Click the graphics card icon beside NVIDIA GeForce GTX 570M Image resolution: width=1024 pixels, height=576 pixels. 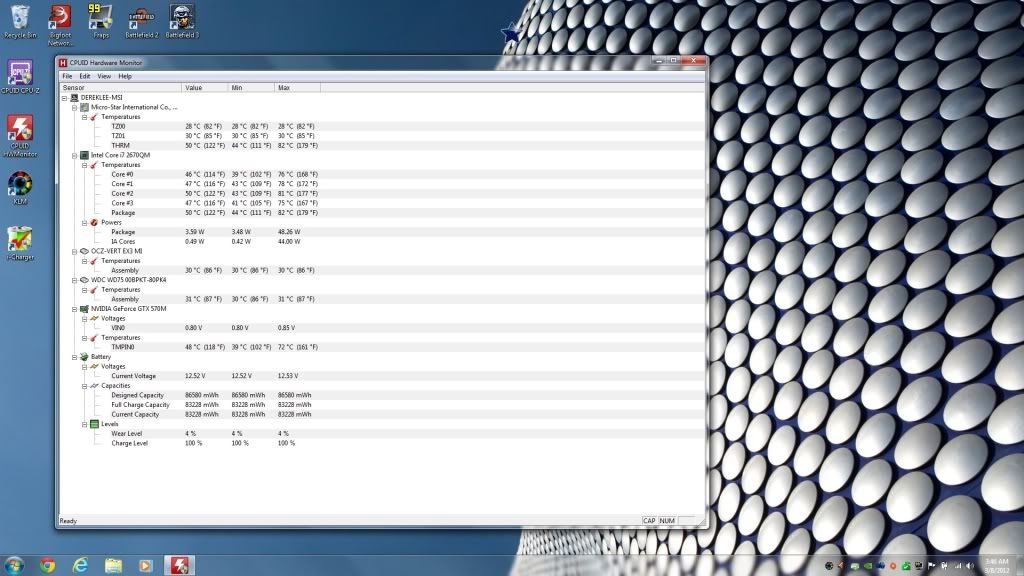(84, 309)
